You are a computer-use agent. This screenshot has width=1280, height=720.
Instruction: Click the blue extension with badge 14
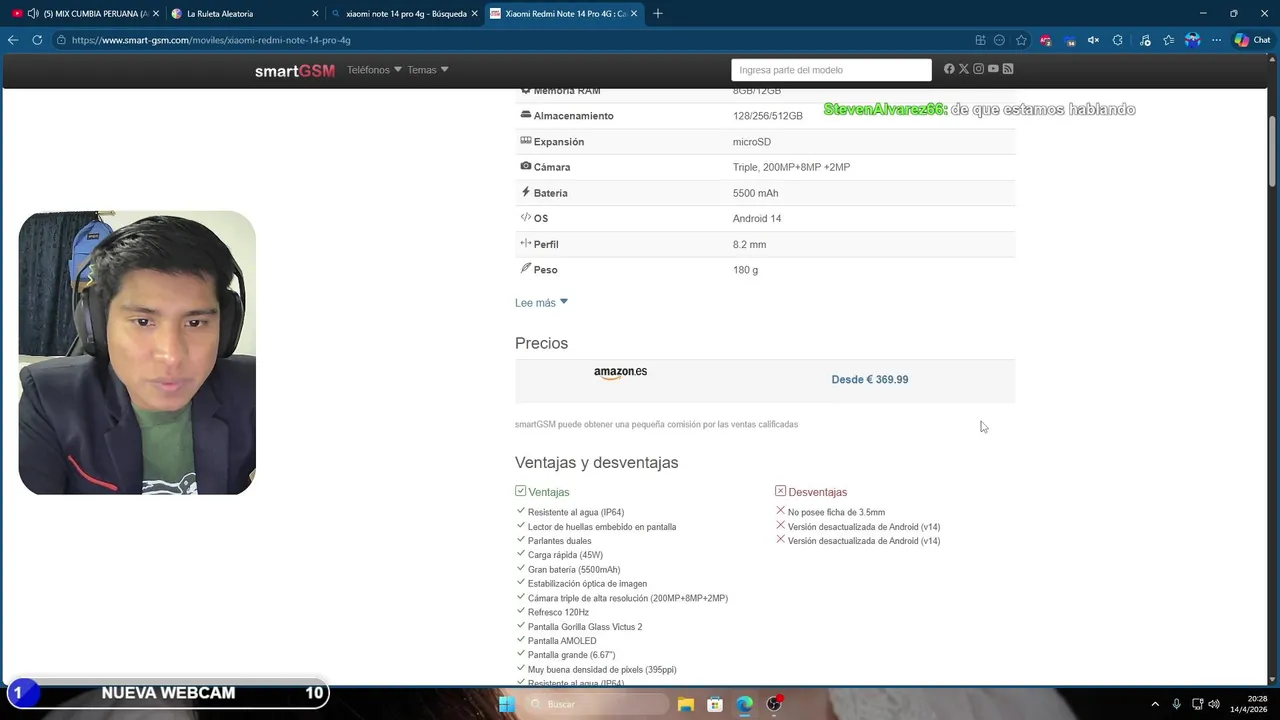pos(1070,41)
